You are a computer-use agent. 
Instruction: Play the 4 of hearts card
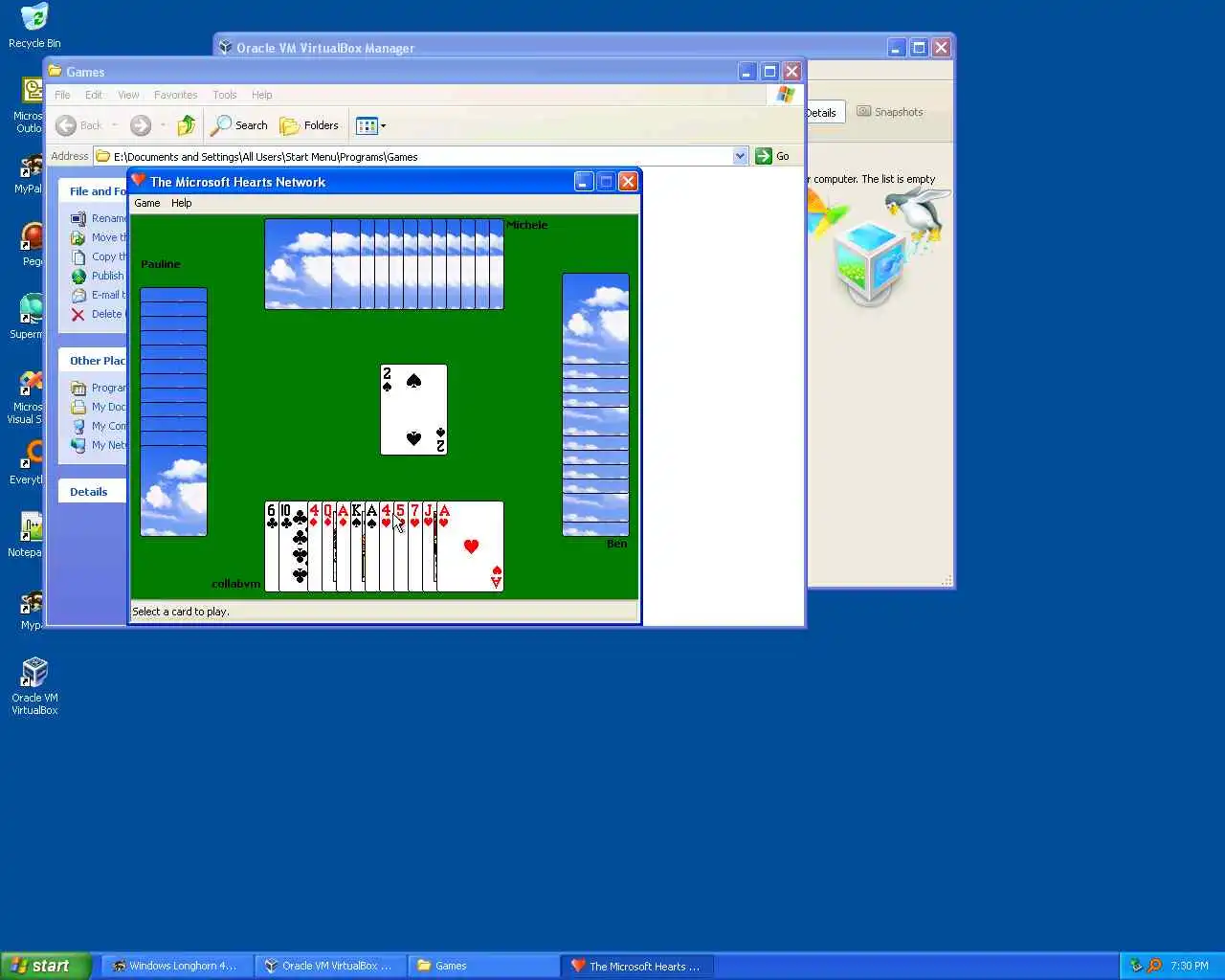tap(386, 546)
